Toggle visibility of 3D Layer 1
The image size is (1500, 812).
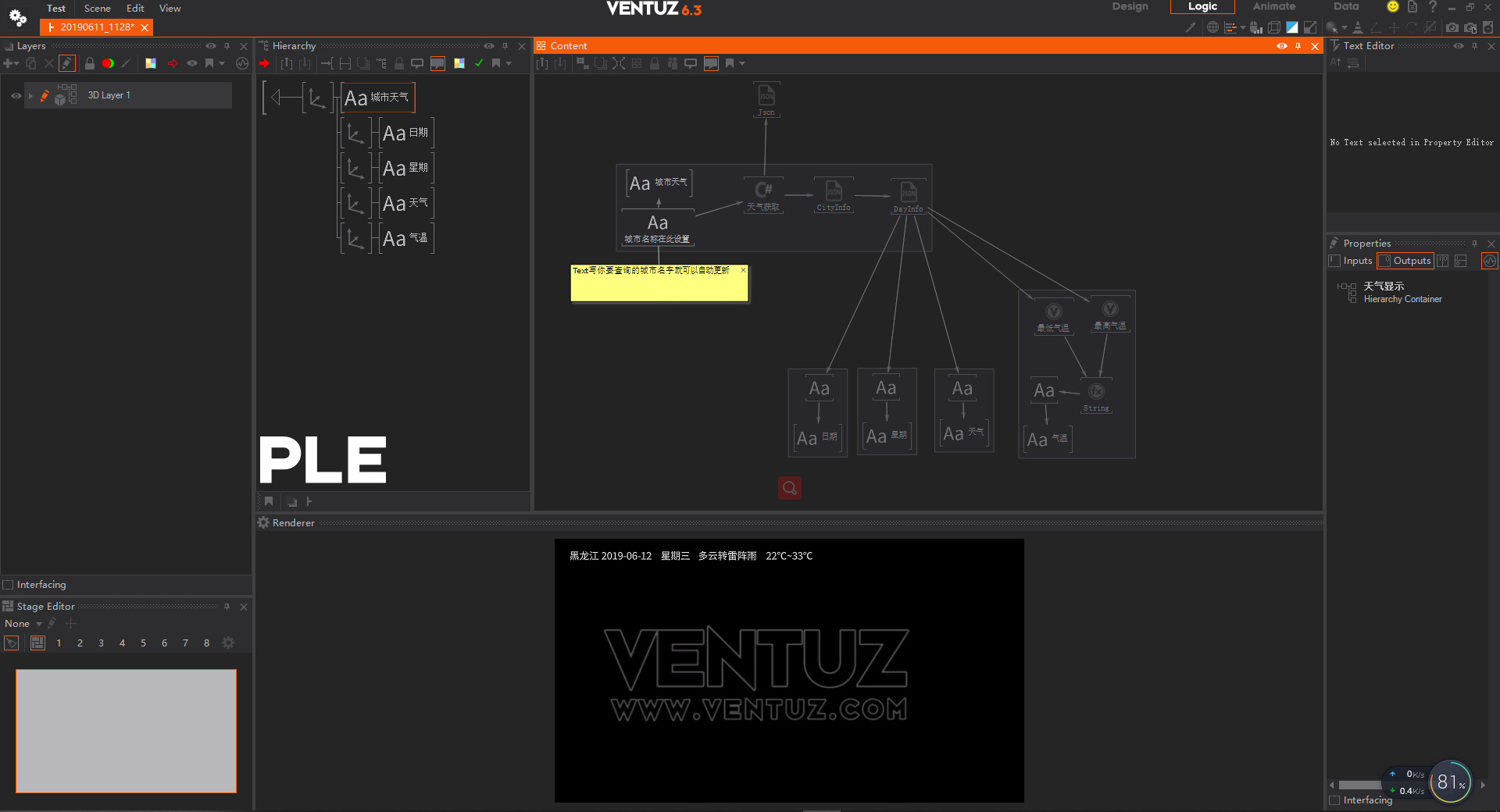(x=16, y=95)
